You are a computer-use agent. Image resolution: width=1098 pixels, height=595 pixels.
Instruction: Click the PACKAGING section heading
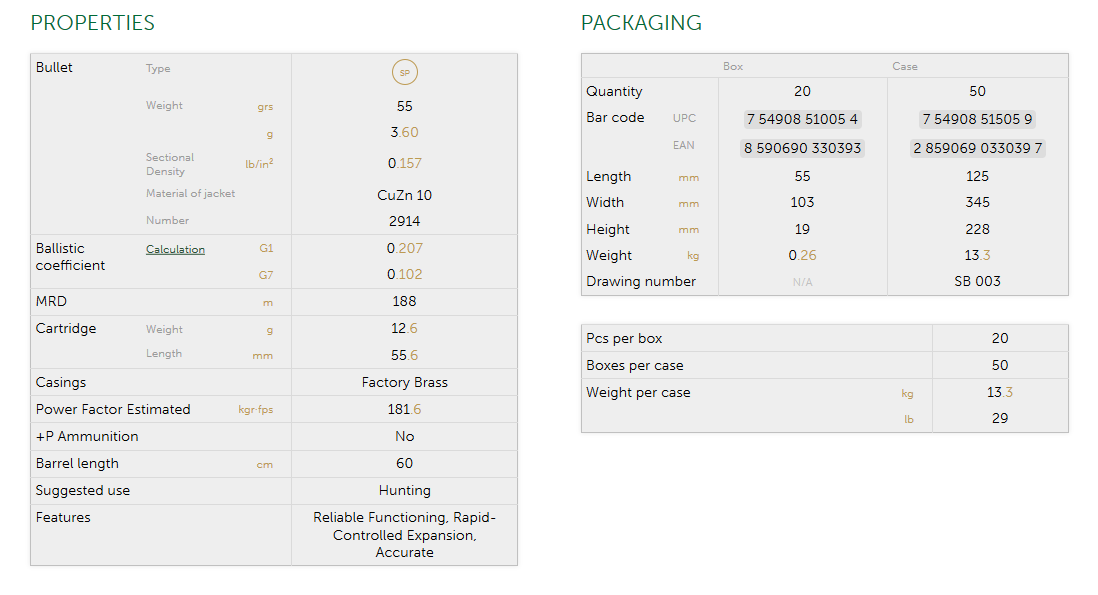pyautogui.click(x=641, y=23)
